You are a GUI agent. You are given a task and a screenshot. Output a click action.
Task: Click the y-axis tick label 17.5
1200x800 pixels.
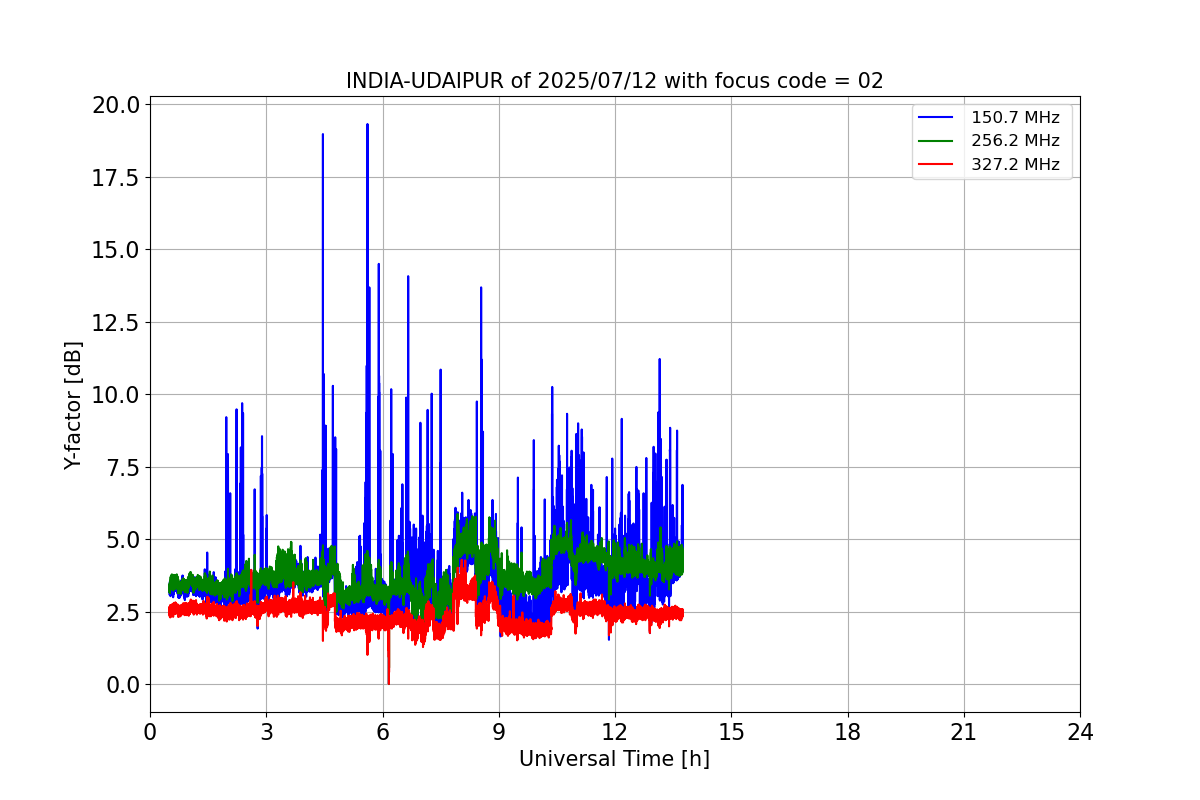(x=117, y=177)
